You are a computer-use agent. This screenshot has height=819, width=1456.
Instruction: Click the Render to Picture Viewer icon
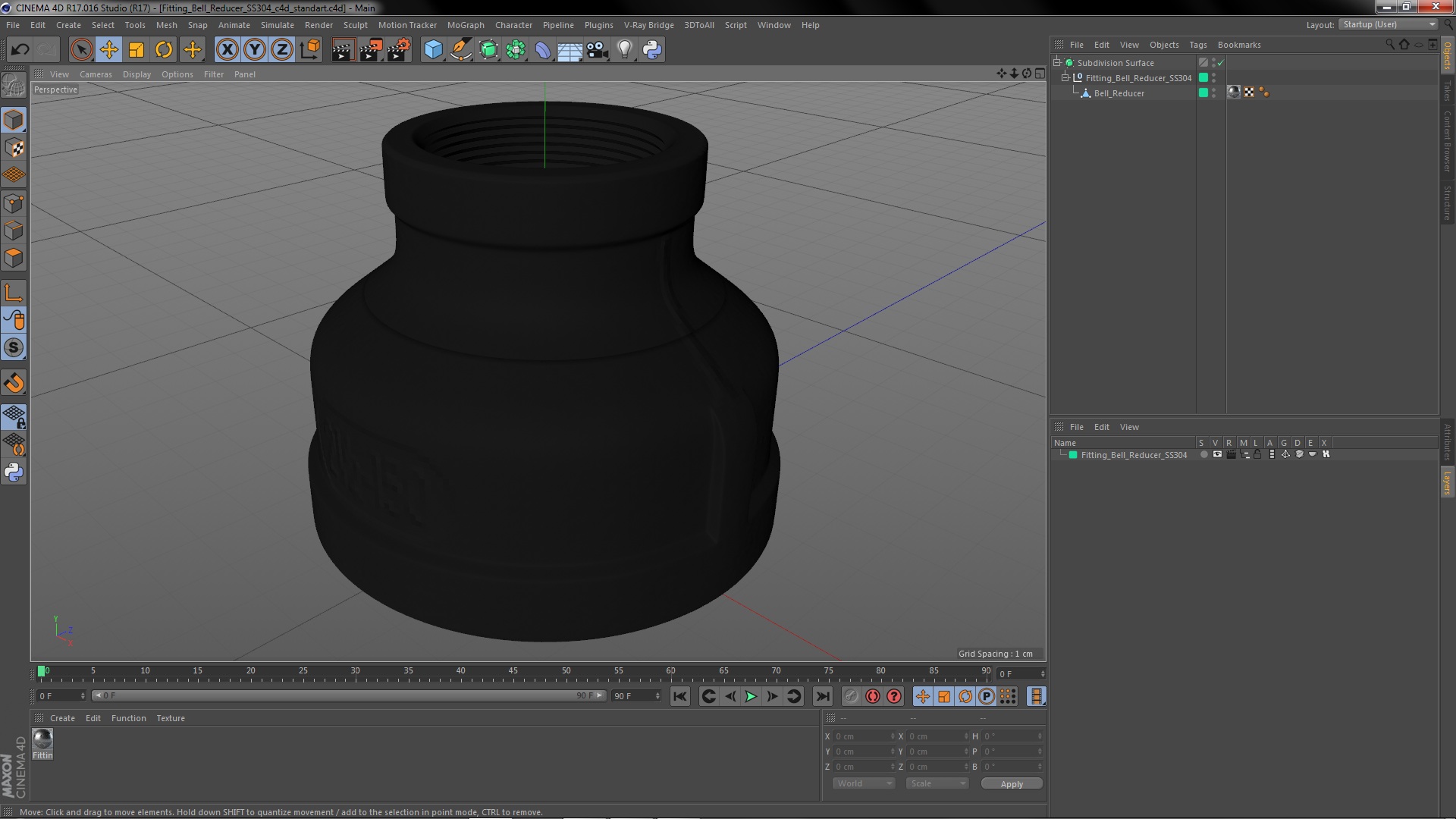371,50
